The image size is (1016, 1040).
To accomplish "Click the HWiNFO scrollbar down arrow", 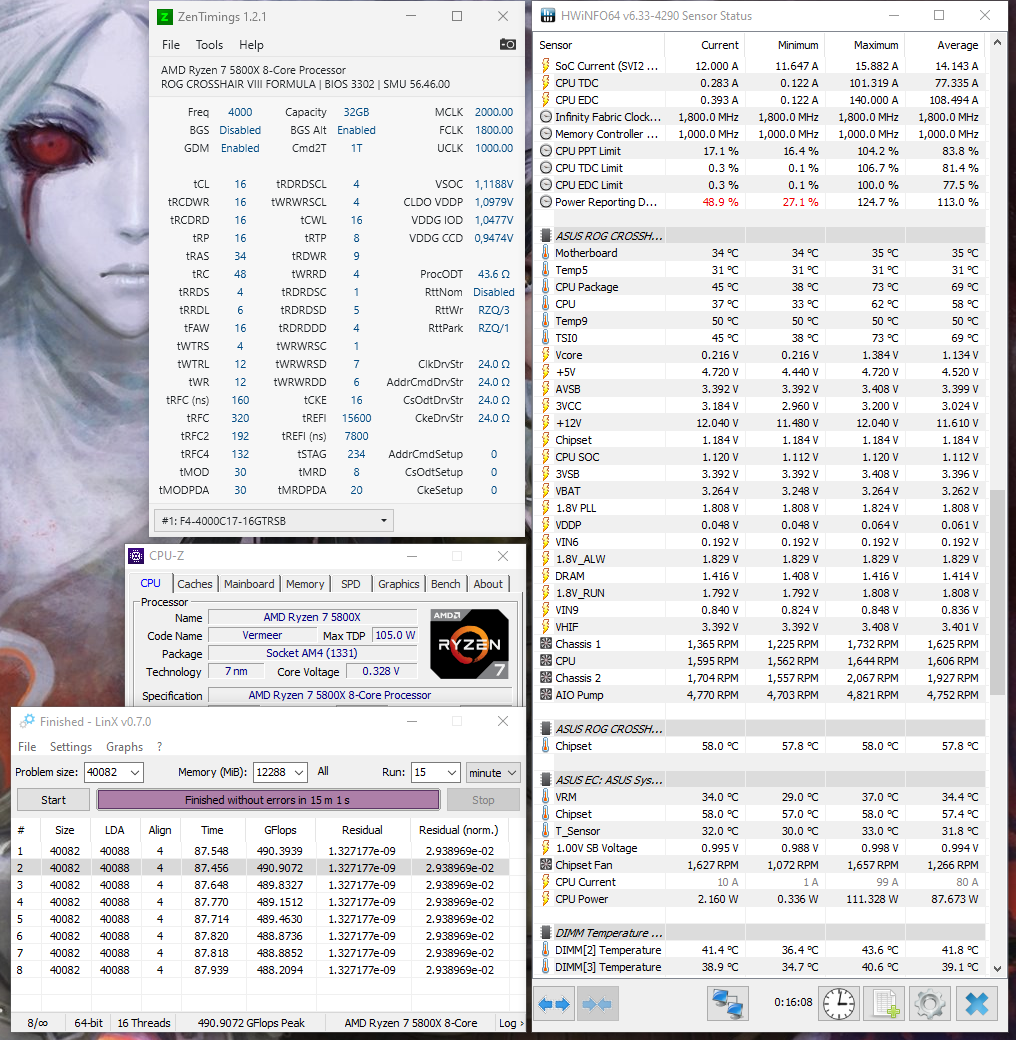I will (997, 968).
